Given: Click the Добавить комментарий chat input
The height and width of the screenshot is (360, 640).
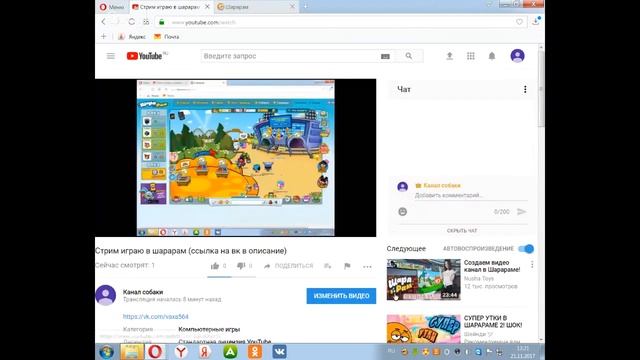Looking at the screenshot, I should tap(471, 196).
